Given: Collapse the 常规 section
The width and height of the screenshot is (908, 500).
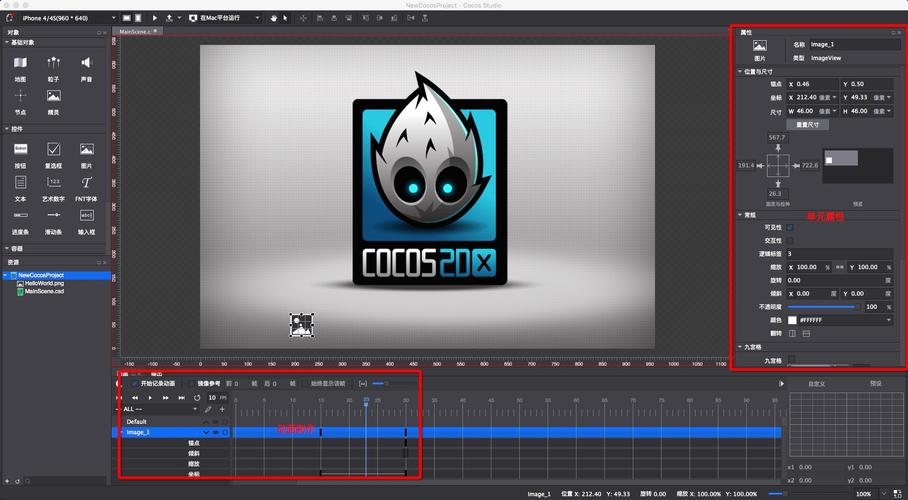Looking at the screenshot, I should click(740, 215).
